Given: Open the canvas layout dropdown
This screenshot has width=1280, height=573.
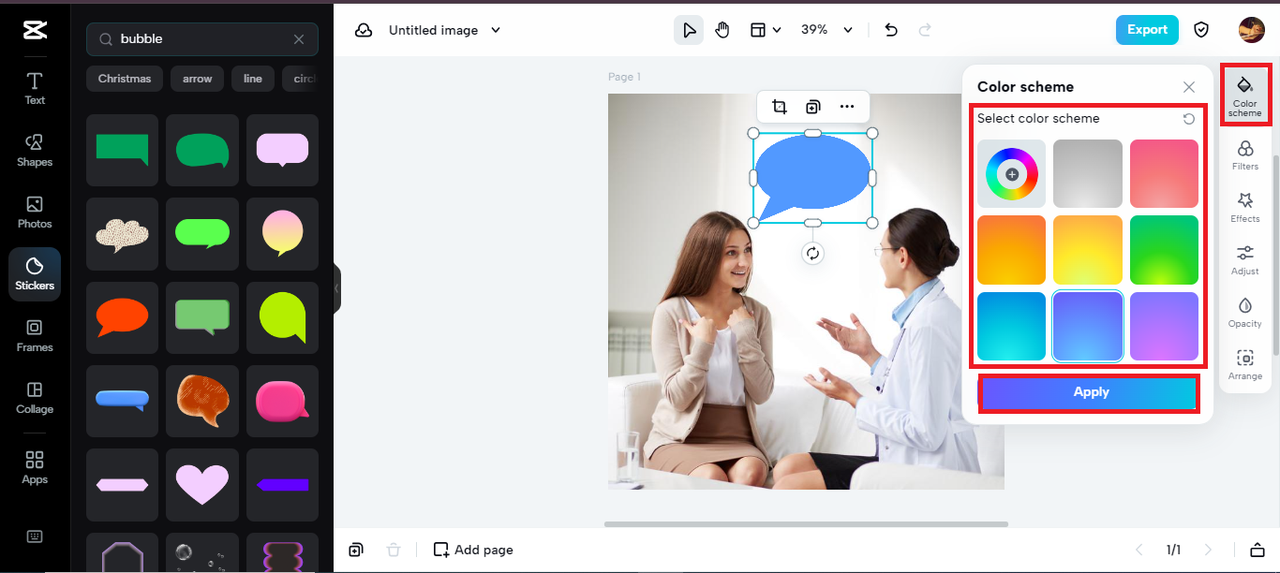Looking at the screenshot, I should 765,30.
